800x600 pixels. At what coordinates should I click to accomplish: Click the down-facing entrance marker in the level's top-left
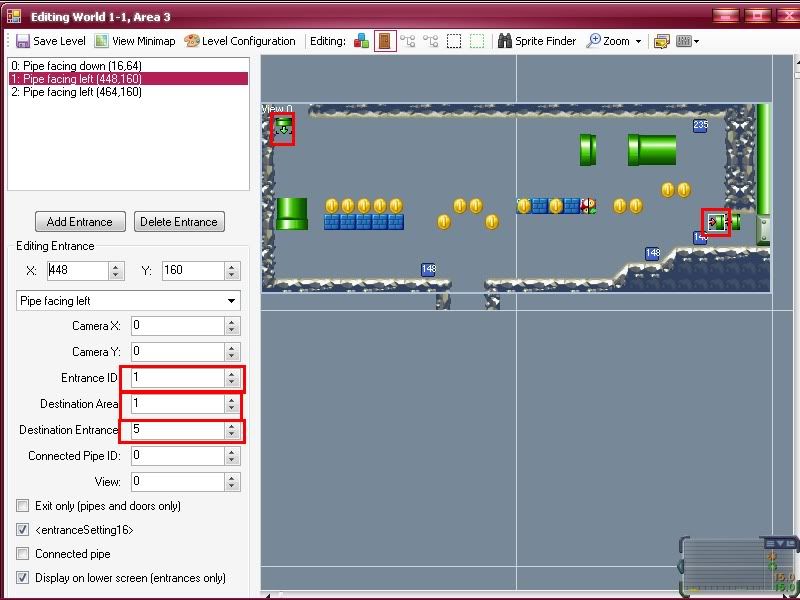pos(283,127)
